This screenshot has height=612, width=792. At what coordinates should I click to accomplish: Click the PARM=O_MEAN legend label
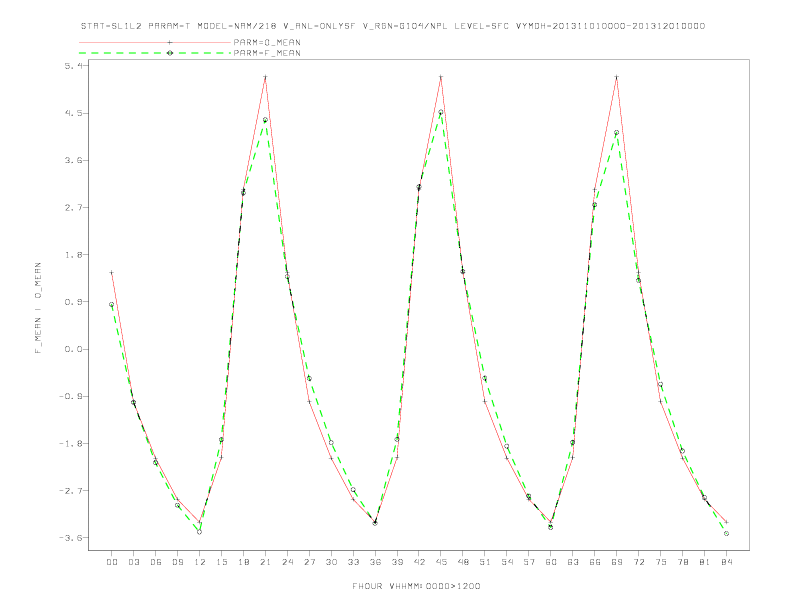pos(267,42)
